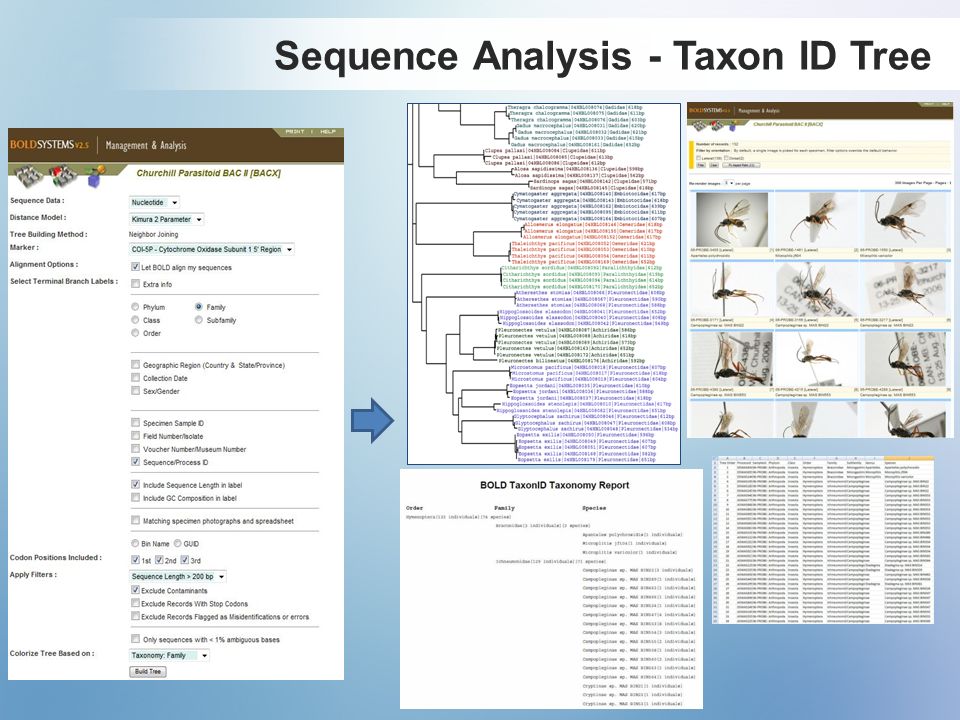960x720 pixels.
Task: Enable the Collection Date checkbox
Action: (x=135, y=378)
